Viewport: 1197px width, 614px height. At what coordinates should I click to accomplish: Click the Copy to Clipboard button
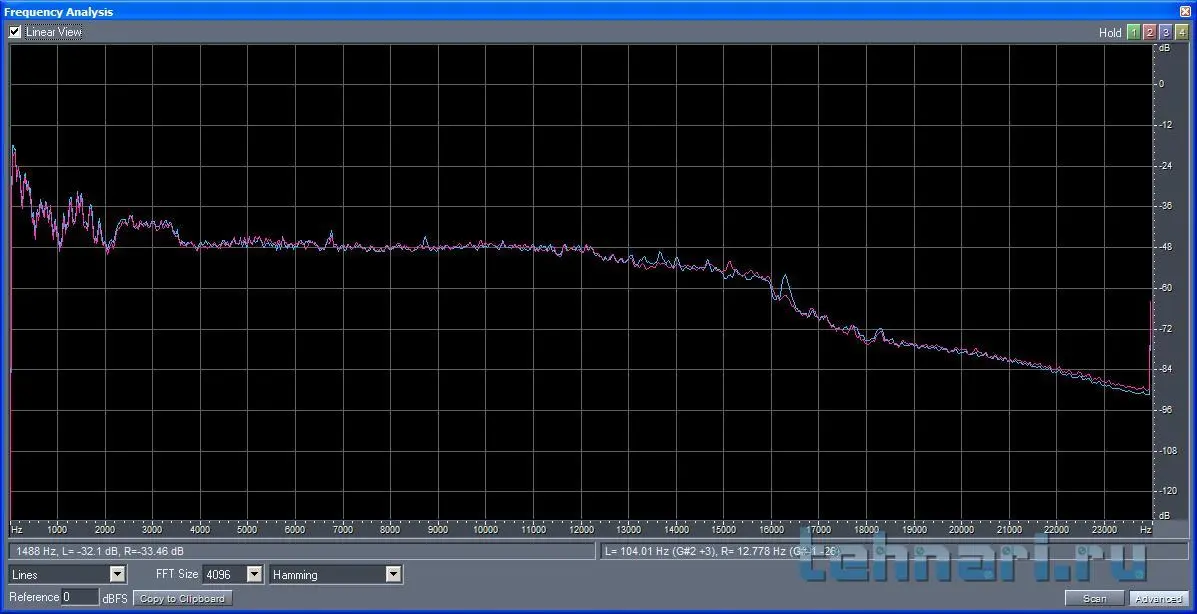pos(182,598)
